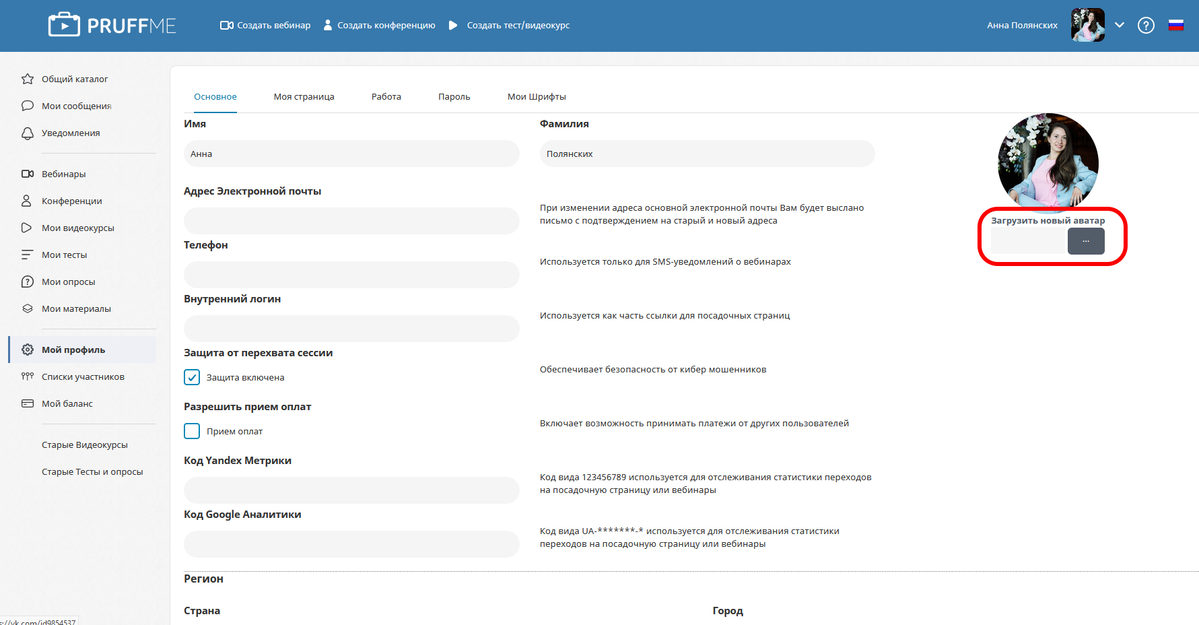Open Уведомления in the sidebar
This screenshot has height=625, width=1199.
(x=70, y=133)
